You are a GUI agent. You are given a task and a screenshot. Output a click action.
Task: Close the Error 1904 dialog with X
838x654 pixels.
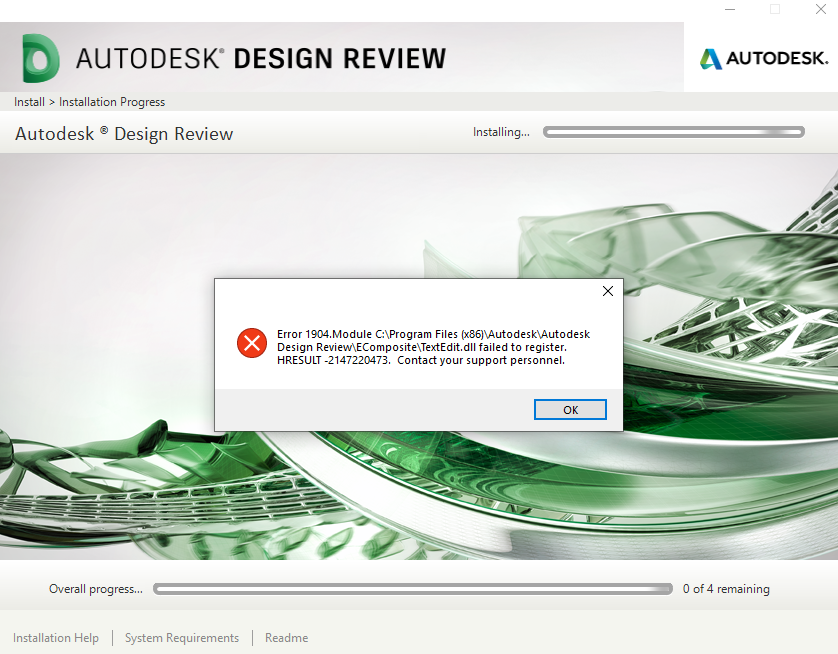point(608,291)
